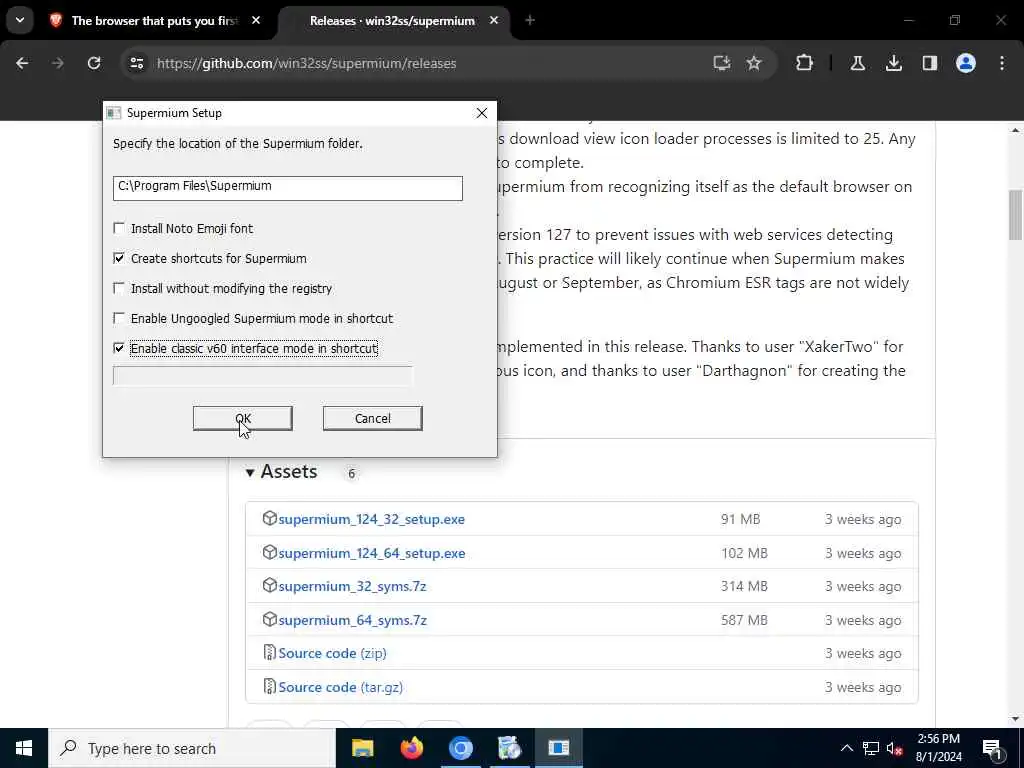1024x768 pixels.
Task: Enable Install Noto Emoji font checkbox
Action: pyautogui.click(x=119, y=228)
